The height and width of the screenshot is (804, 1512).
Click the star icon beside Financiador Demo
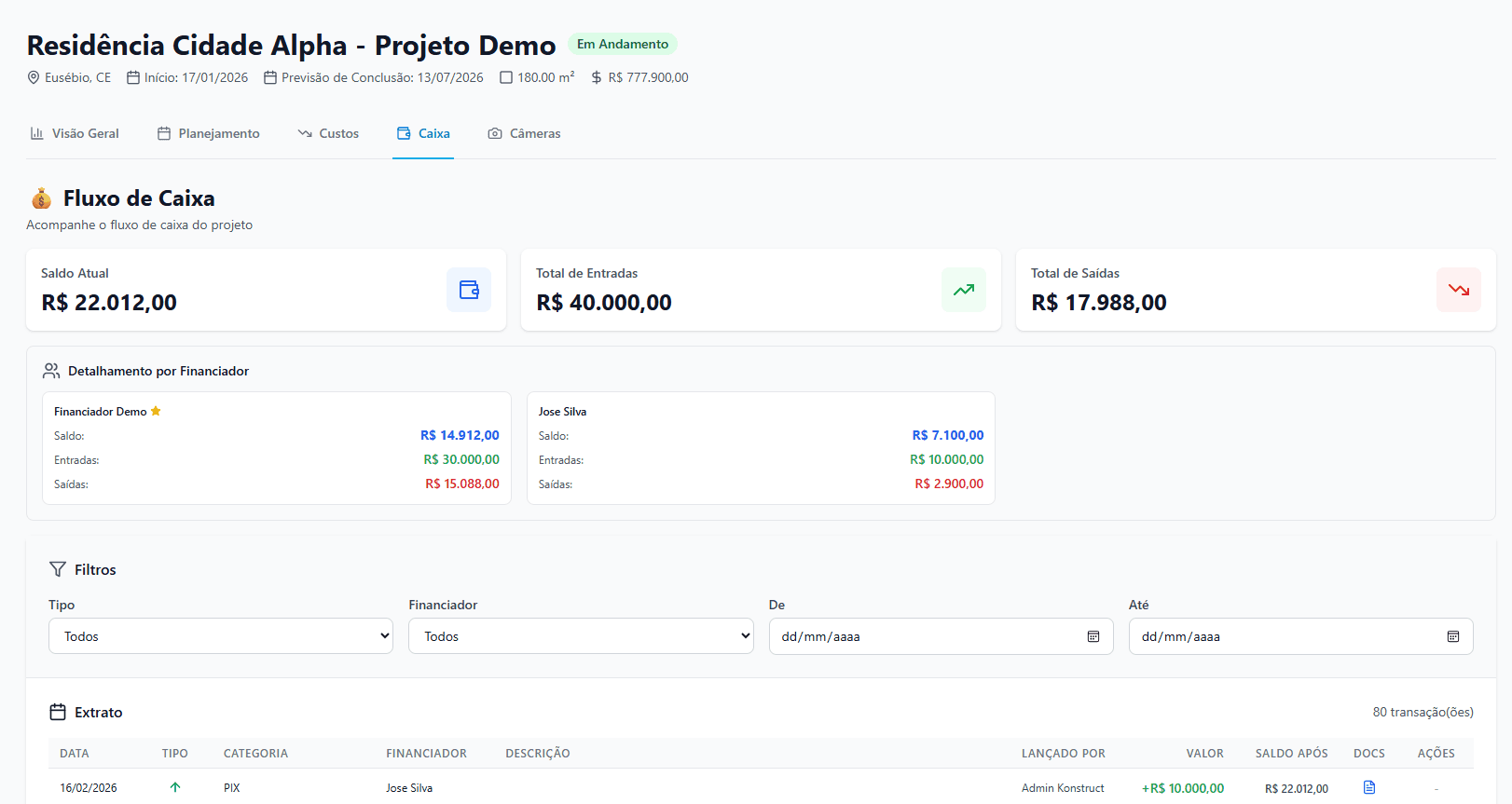pos(156,411)
